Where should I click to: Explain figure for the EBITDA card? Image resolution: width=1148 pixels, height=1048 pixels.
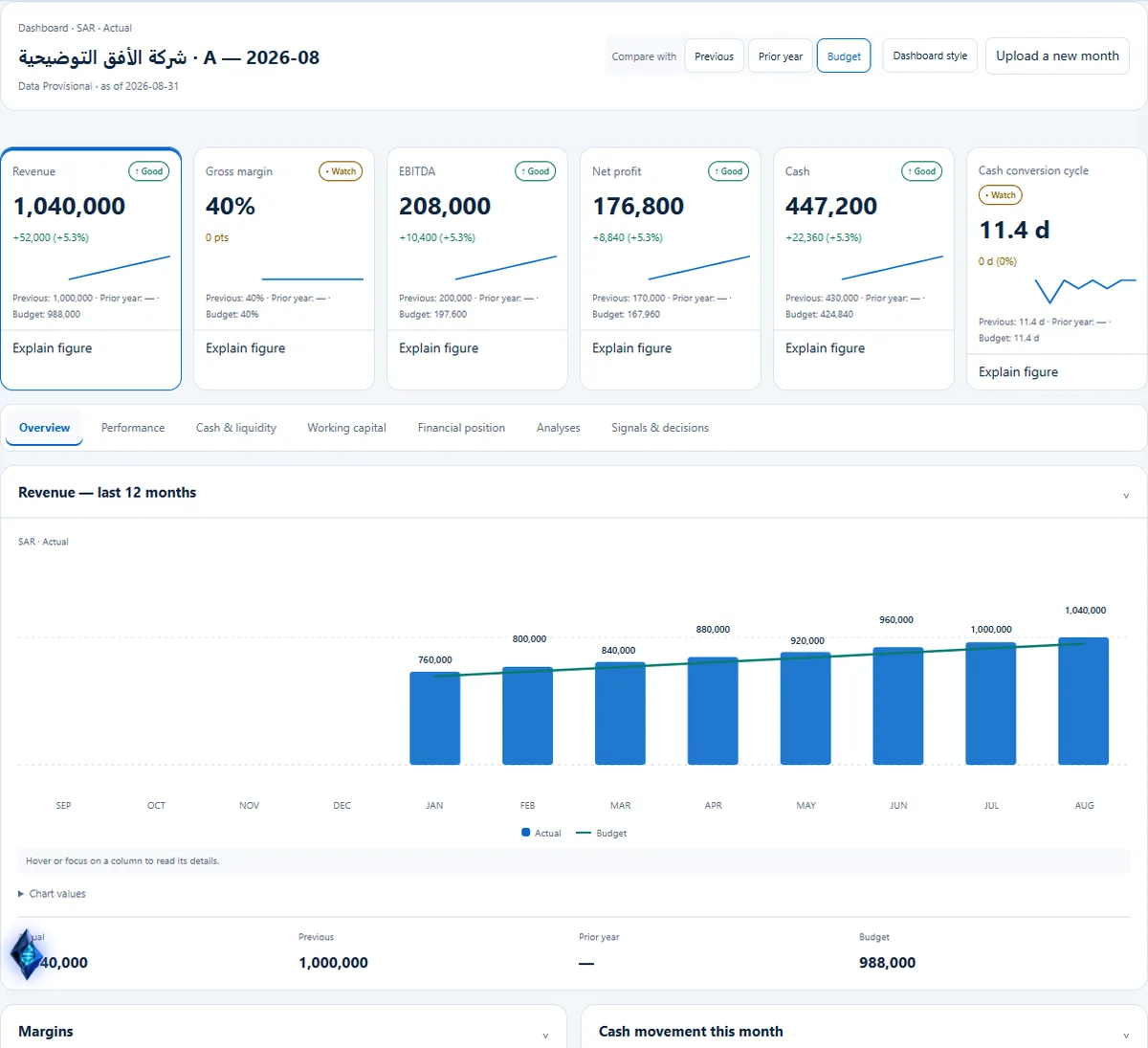click(x=439, y=348)
